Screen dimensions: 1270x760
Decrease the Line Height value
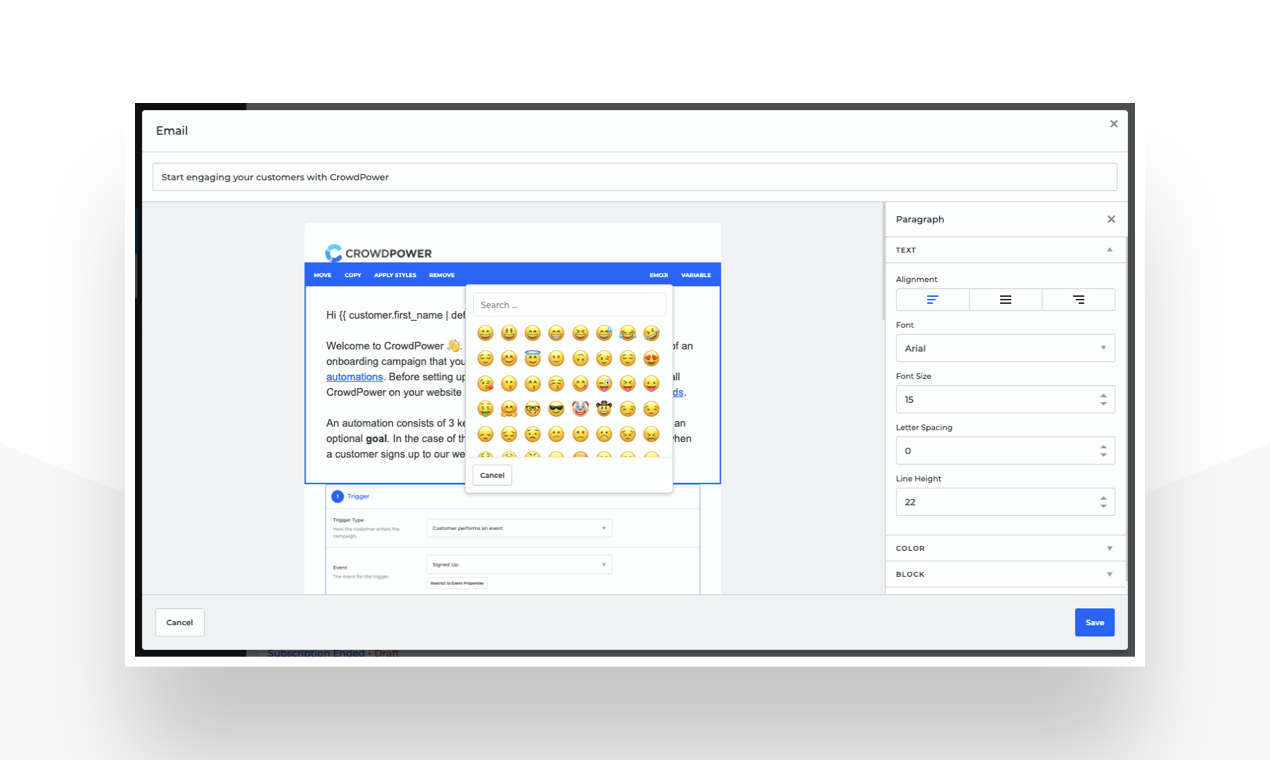click(x=1103, y=506)
